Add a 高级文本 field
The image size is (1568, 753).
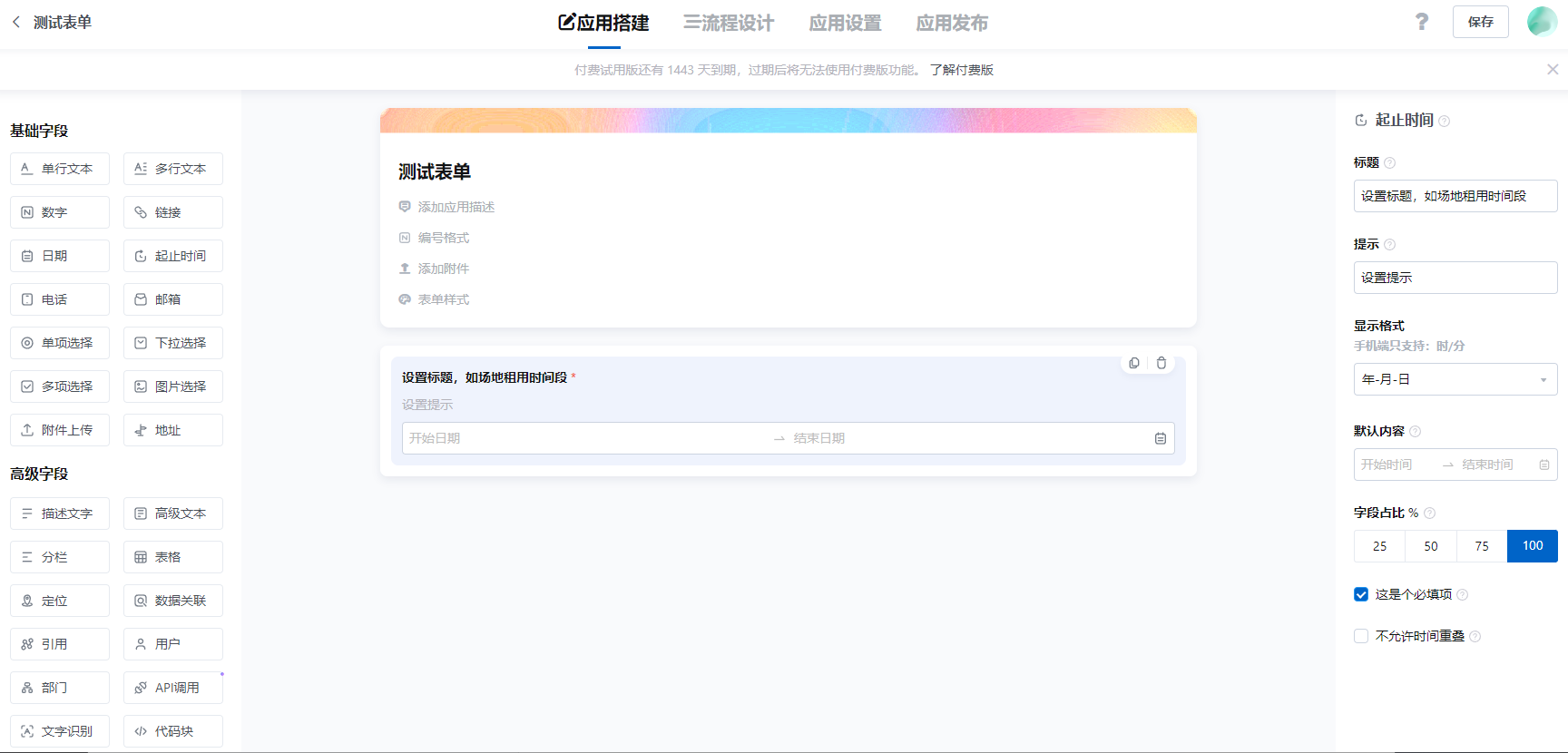click(x=173, y=513)
